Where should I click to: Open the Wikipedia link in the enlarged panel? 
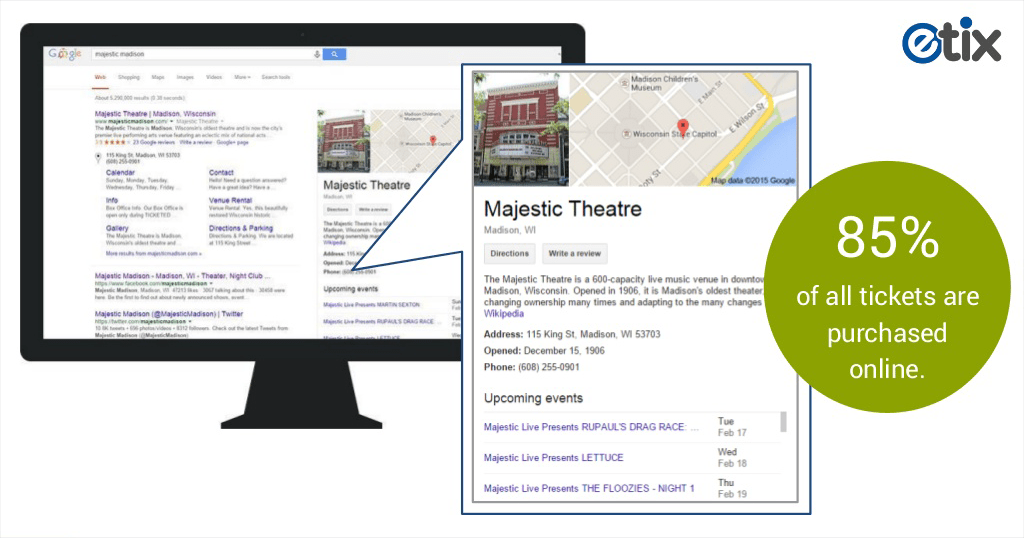coord(504,313)
